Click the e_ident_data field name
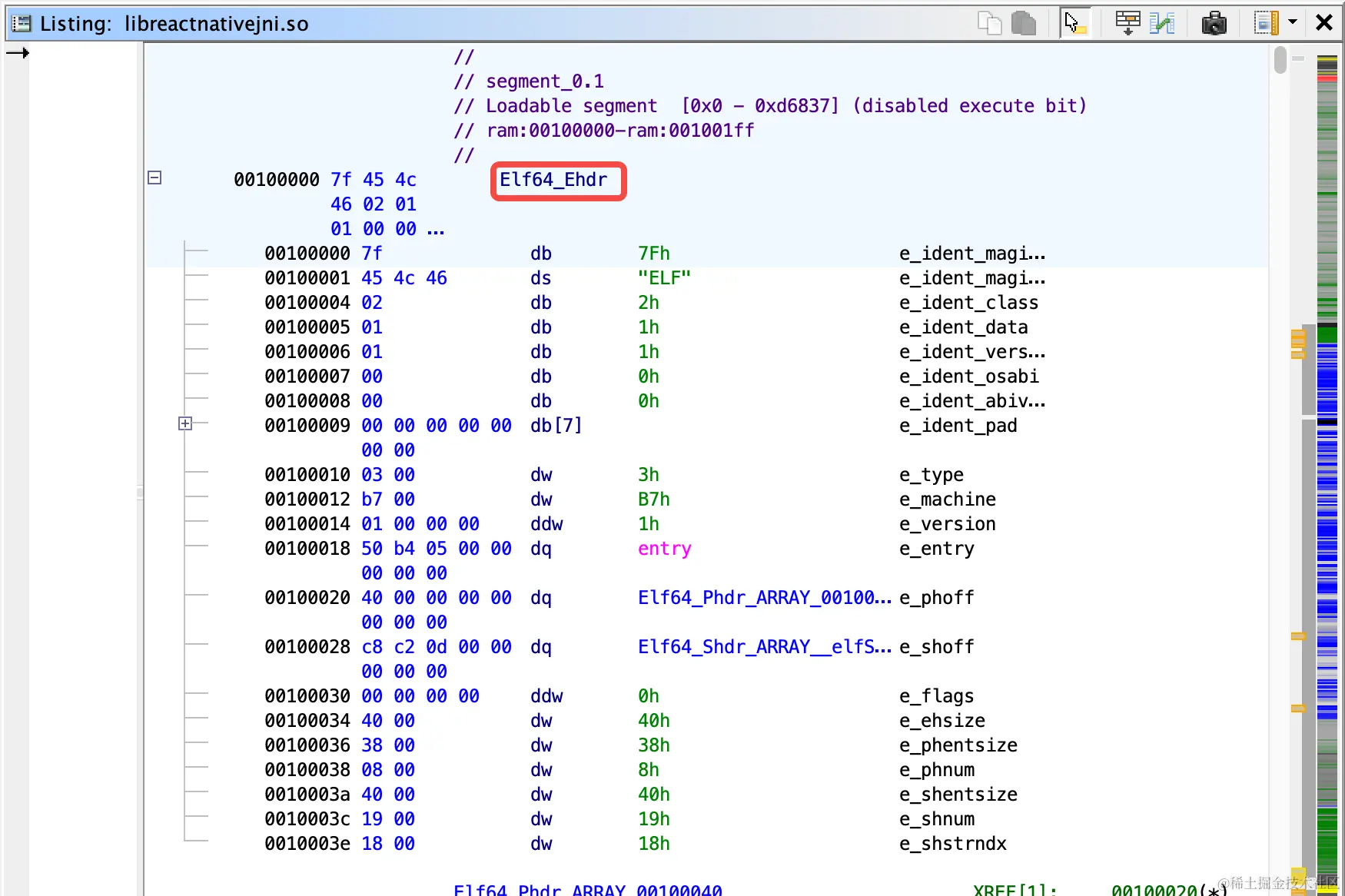Viewport: 1345px width, 896px height. pyautogui.click(x=964, y=327)
